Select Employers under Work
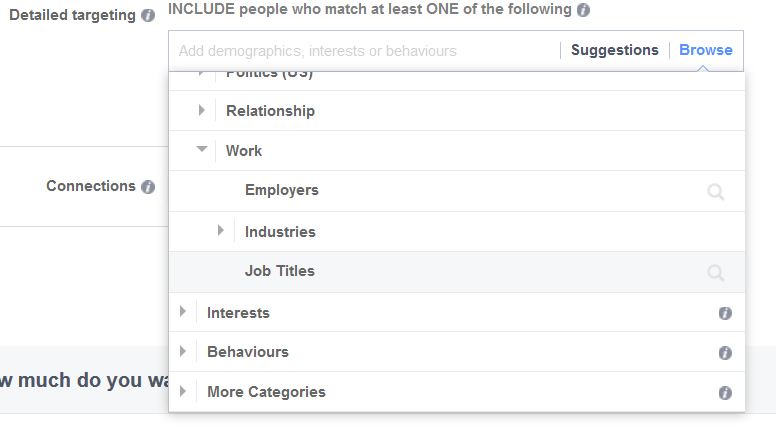This screenshot has height=440, width=776. (281, 190)
